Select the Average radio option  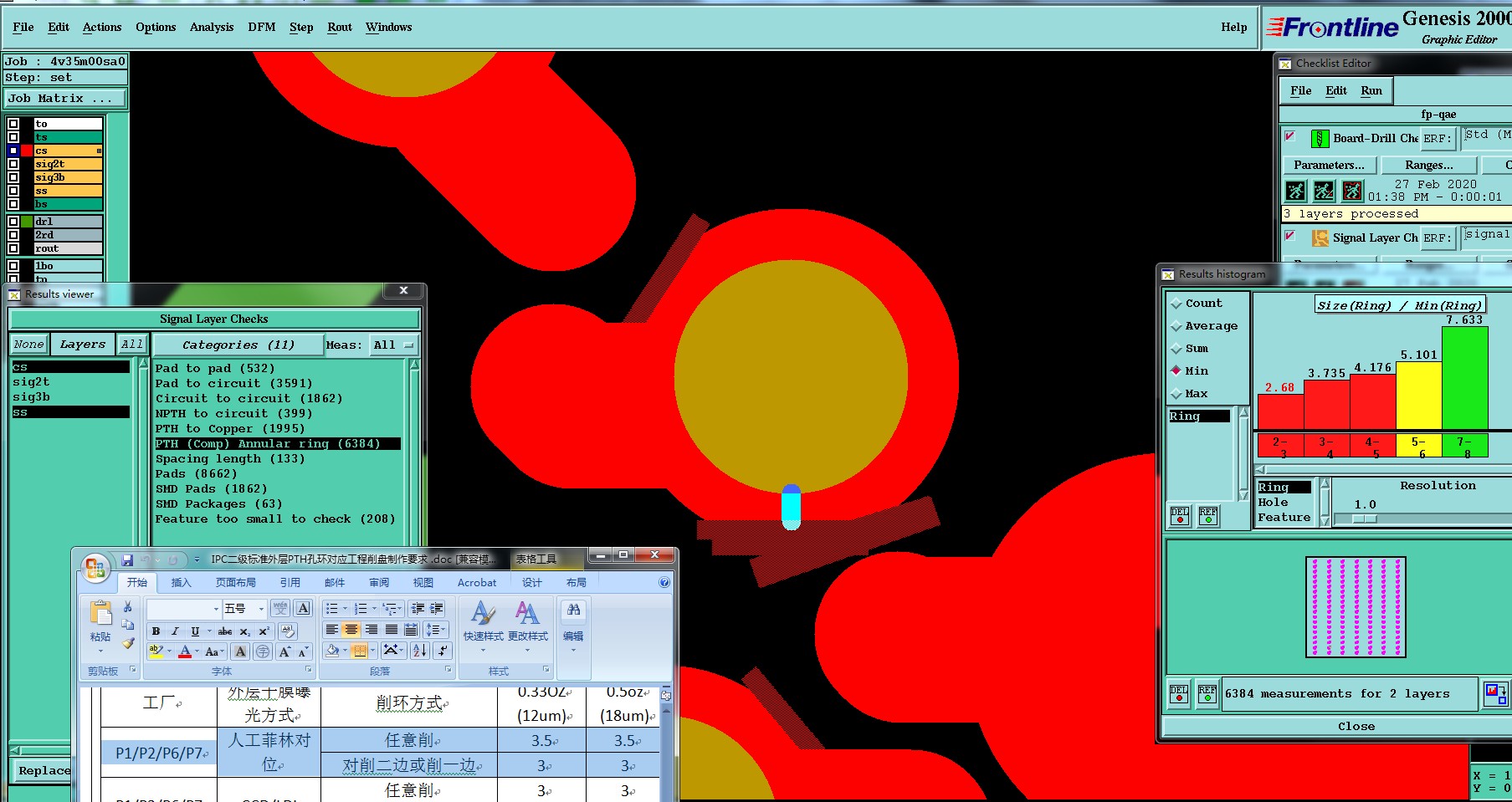pos(1176,326)
